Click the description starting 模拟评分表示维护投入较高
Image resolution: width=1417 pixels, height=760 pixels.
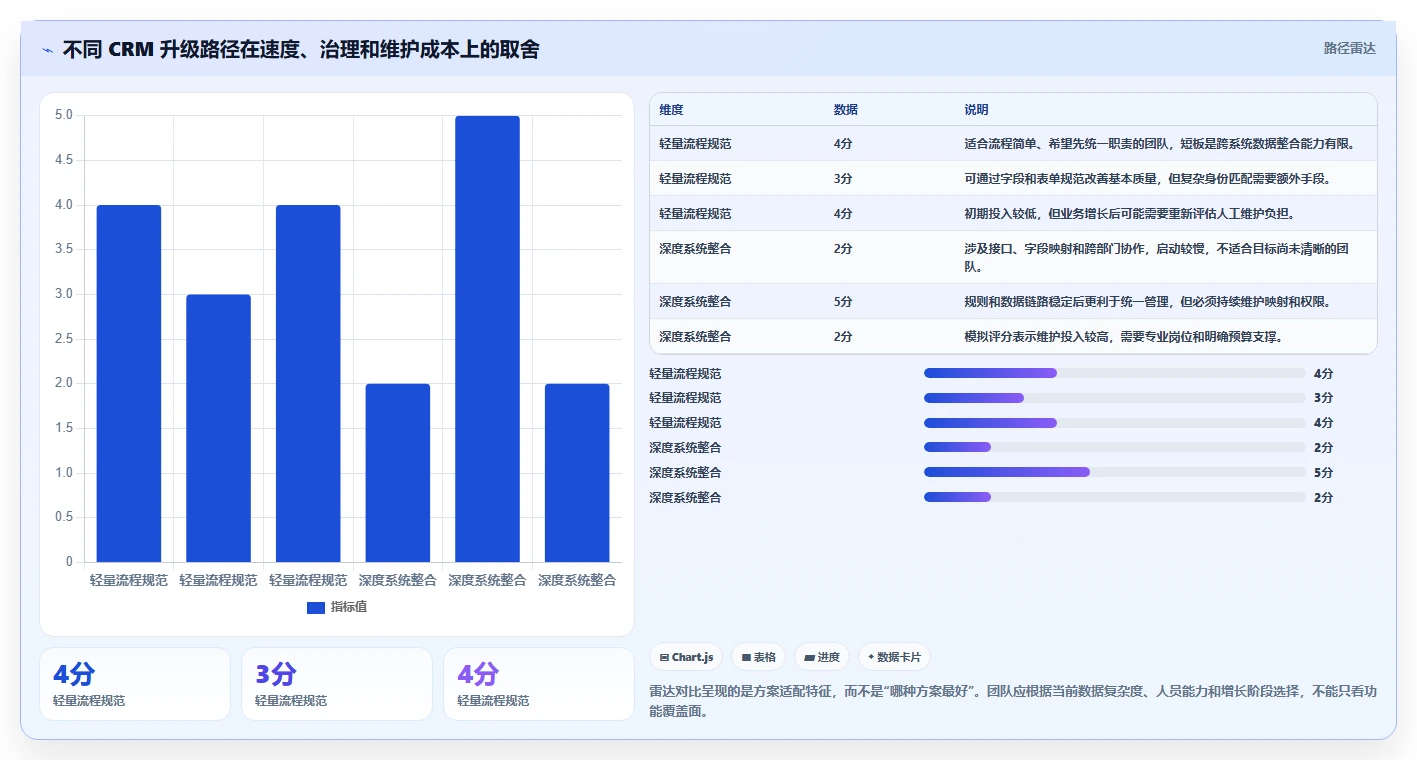(1123, 337)
